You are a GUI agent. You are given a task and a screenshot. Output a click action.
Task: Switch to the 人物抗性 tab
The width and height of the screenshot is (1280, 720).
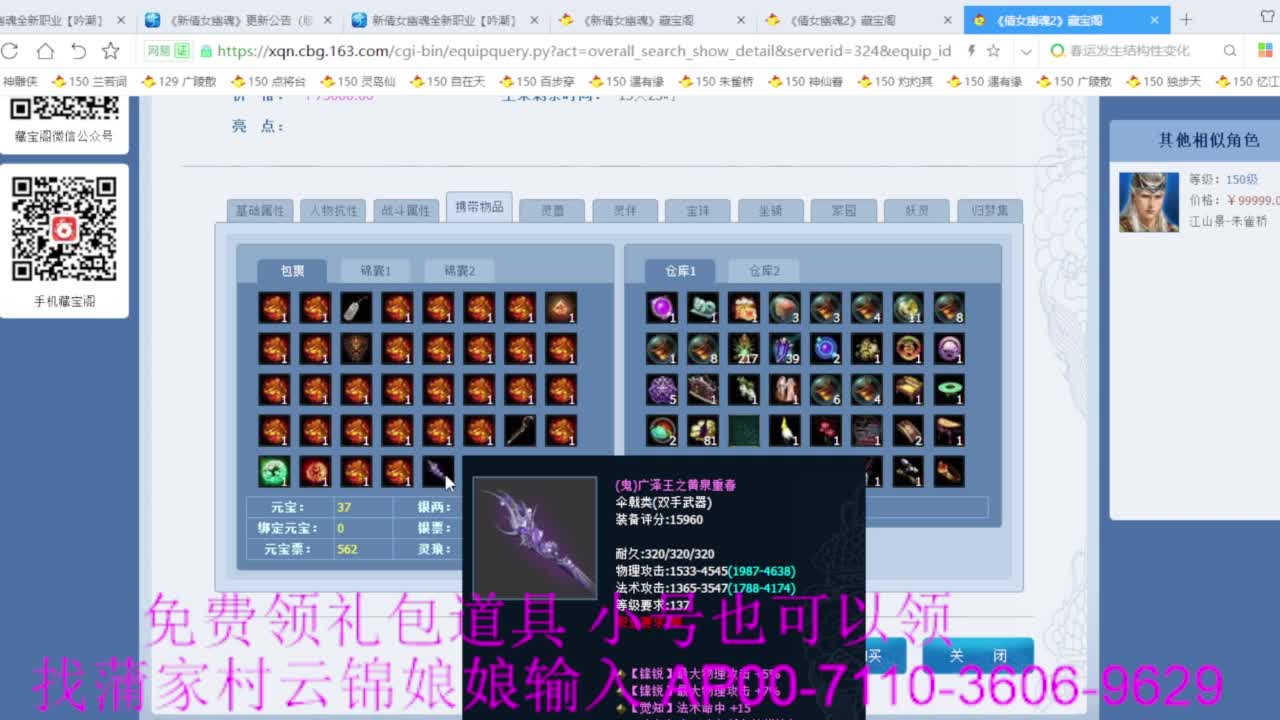pyautogui.click(x=333, y=210)
